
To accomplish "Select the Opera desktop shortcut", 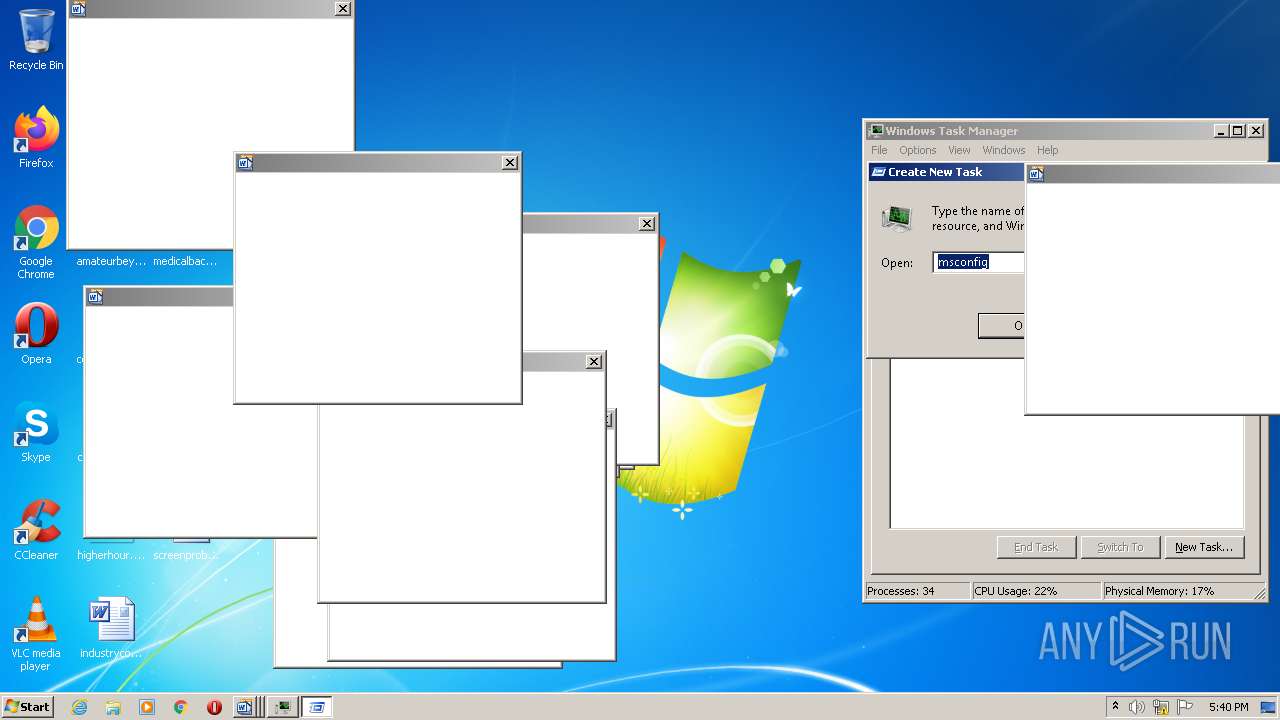I will 36,334.
